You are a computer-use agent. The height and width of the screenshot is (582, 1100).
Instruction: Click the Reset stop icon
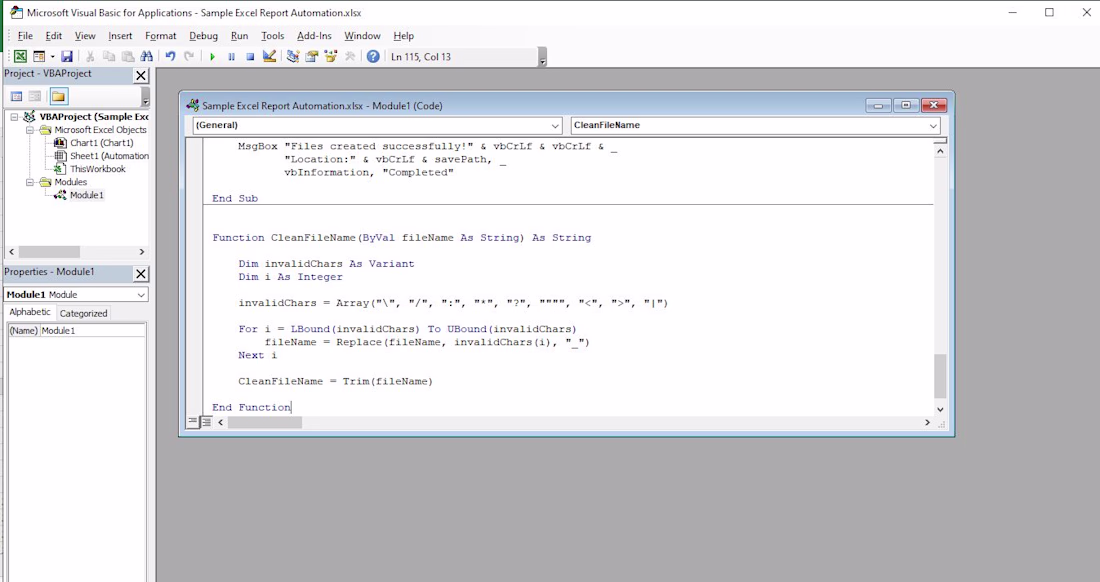pyautogui.click(x=250, y=57)
